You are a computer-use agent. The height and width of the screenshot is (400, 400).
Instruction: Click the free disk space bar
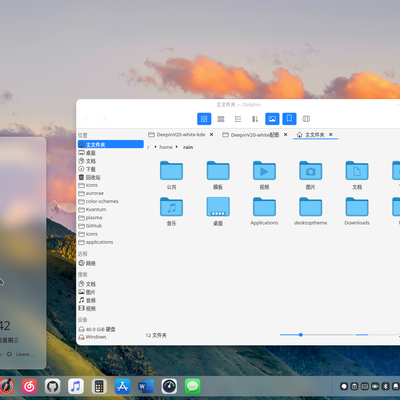click(377, 335)
